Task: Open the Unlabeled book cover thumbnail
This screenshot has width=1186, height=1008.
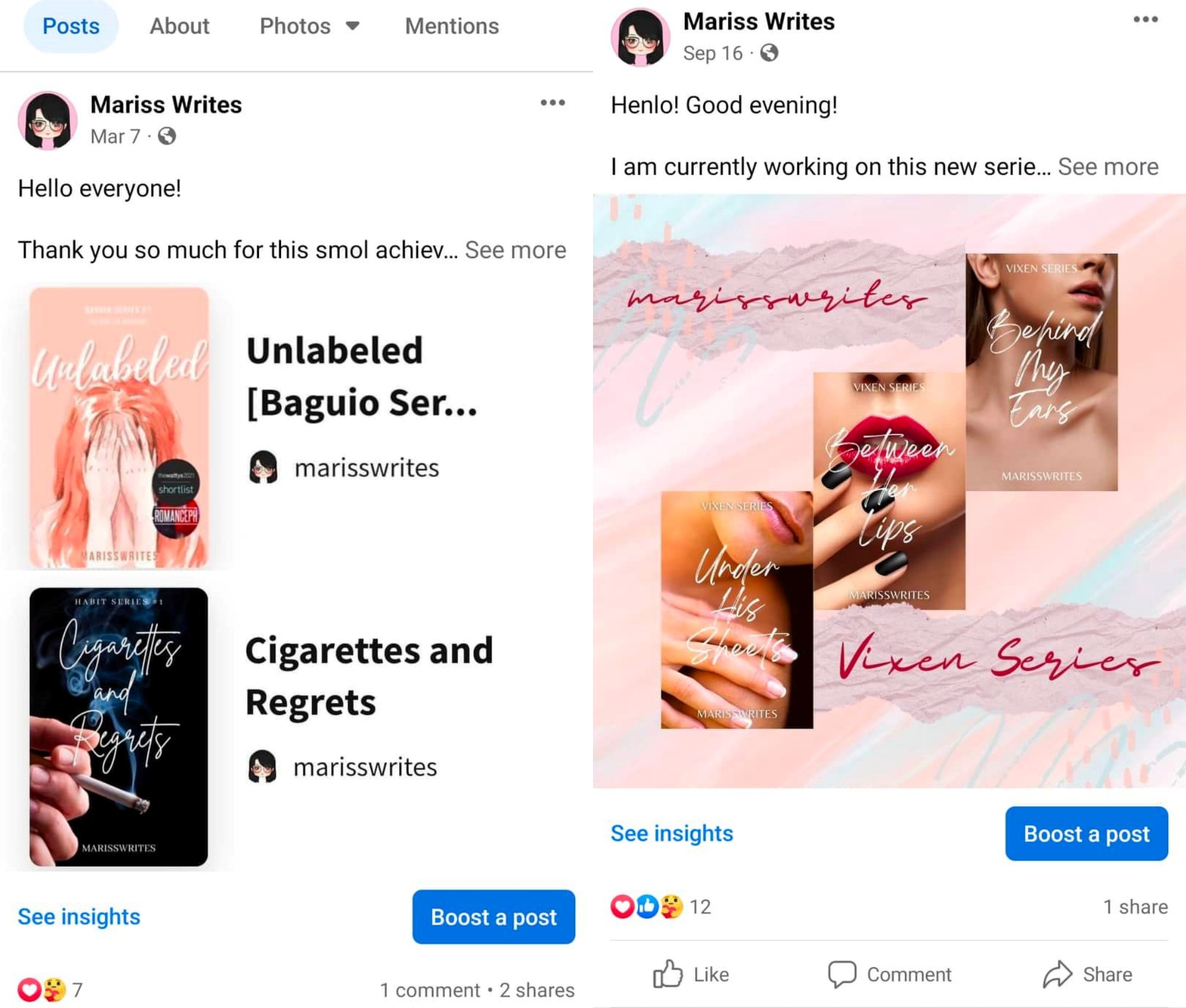Action: [x=119, y=428]
